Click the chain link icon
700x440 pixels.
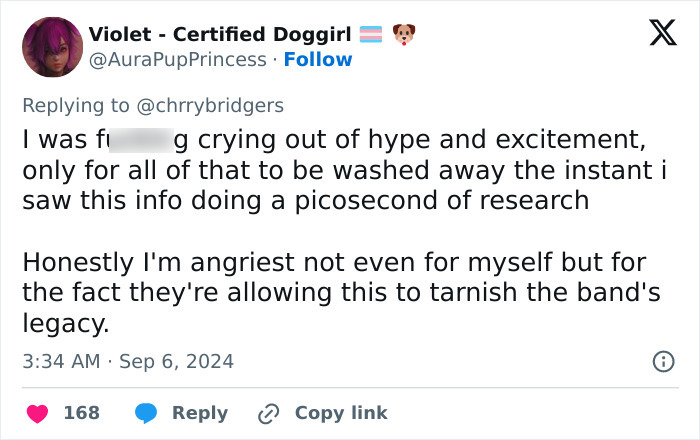268,413
